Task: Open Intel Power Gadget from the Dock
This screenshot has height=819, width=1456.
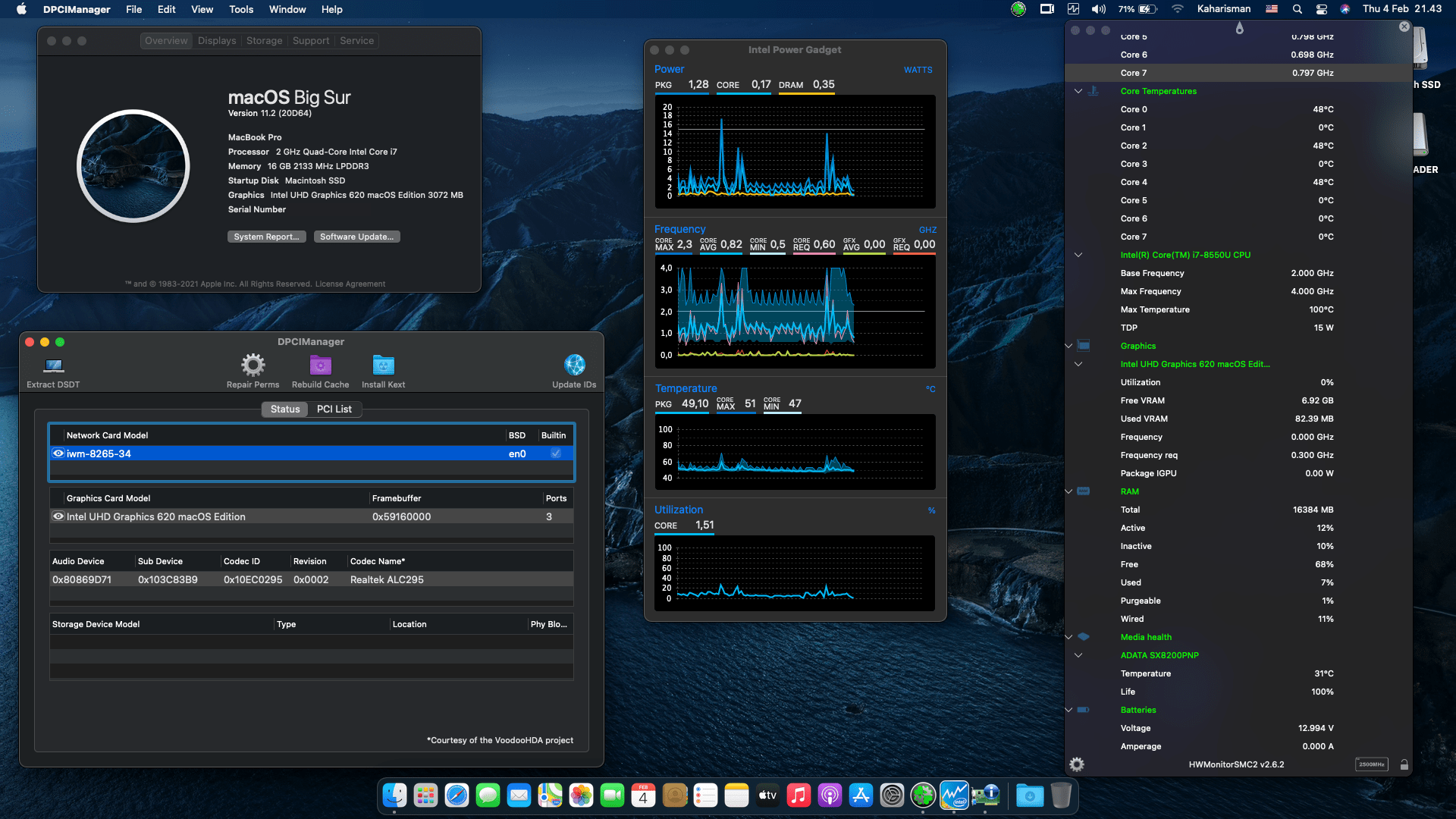Action: coord(955,795)
